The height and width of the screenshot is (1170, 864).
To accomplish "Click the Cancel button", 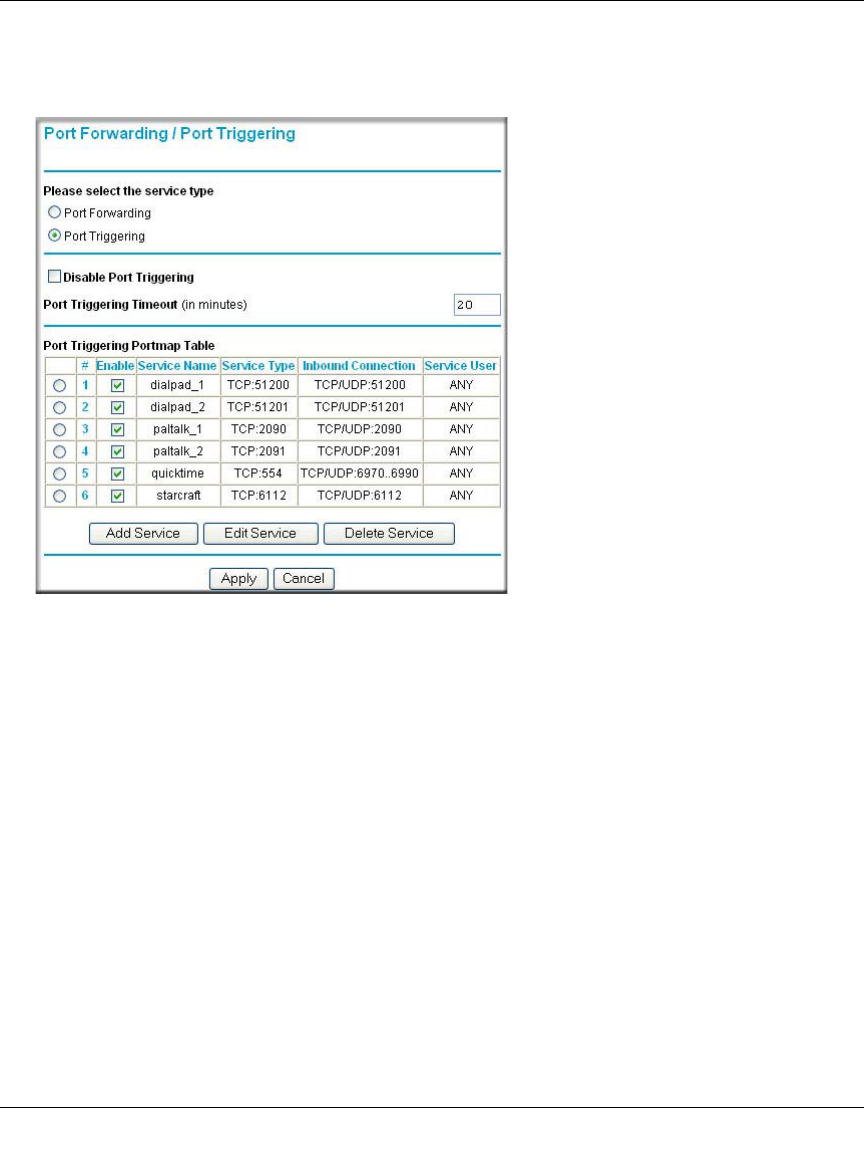I will pyautogui.click(x=304, y=578).
